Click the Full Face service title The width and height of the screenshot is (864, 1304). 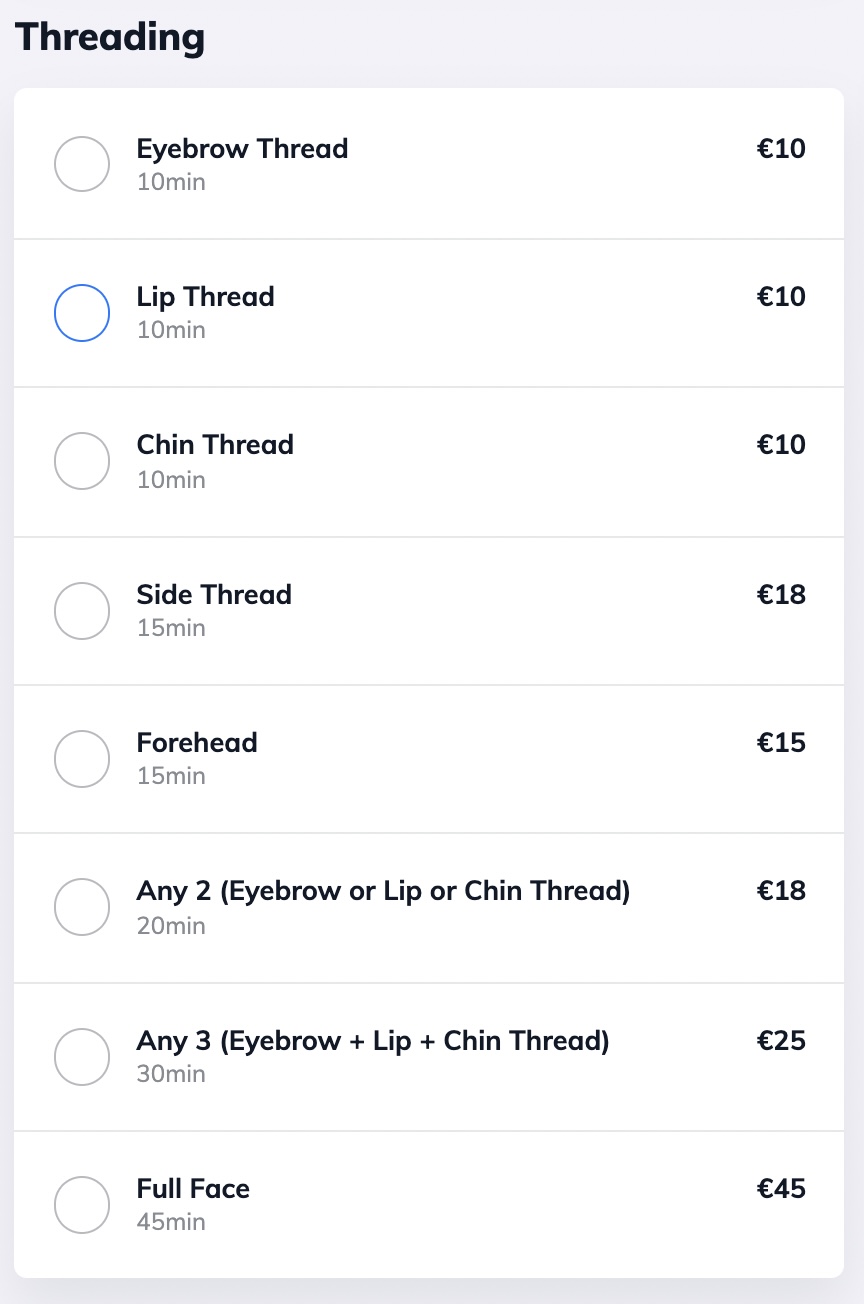[193, 1189]
